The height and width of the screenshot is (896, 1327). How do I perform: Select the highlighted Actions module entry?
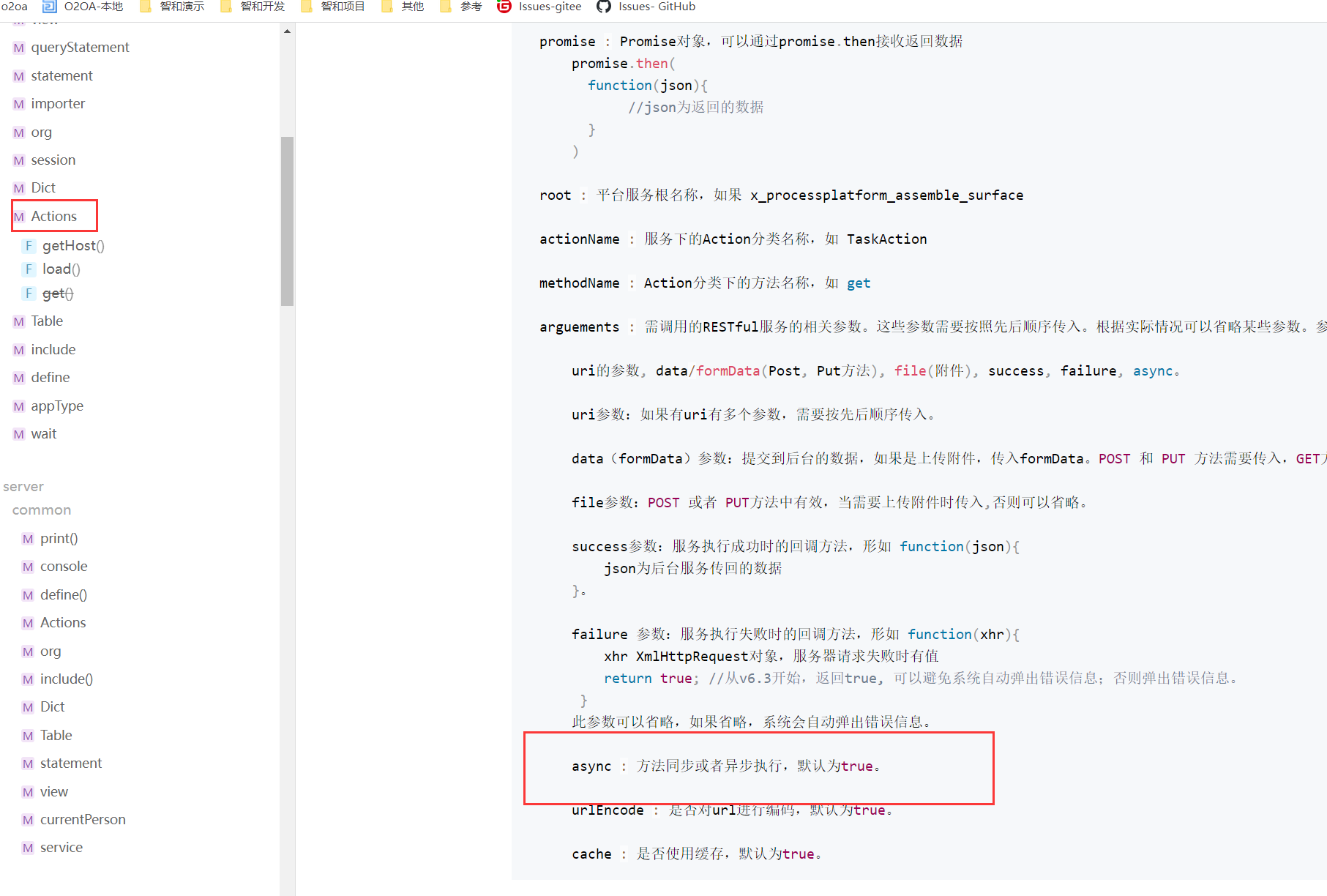click(x=54, y=217)
